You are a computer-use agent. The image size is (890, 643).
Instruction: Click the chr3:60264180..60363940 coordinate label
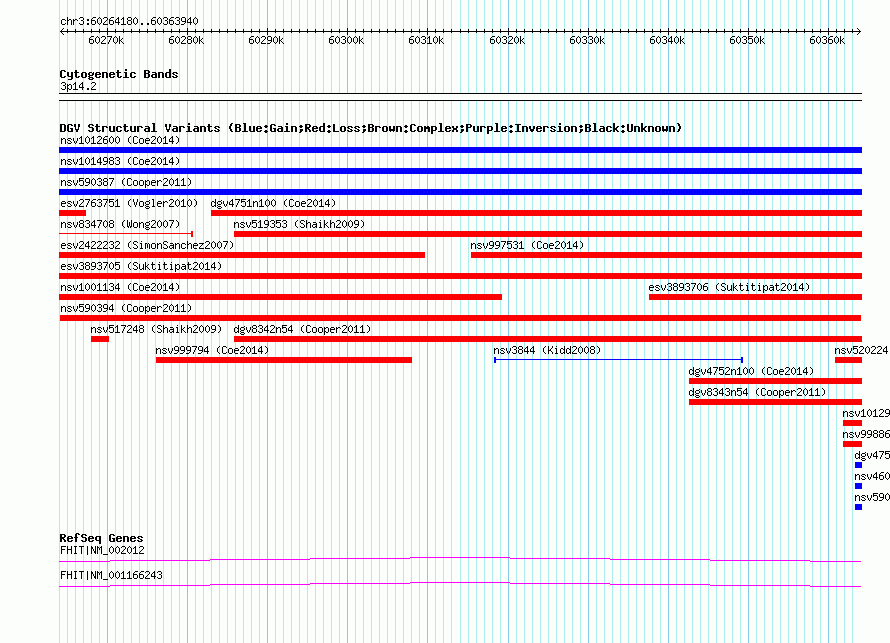tap(129, 21)
